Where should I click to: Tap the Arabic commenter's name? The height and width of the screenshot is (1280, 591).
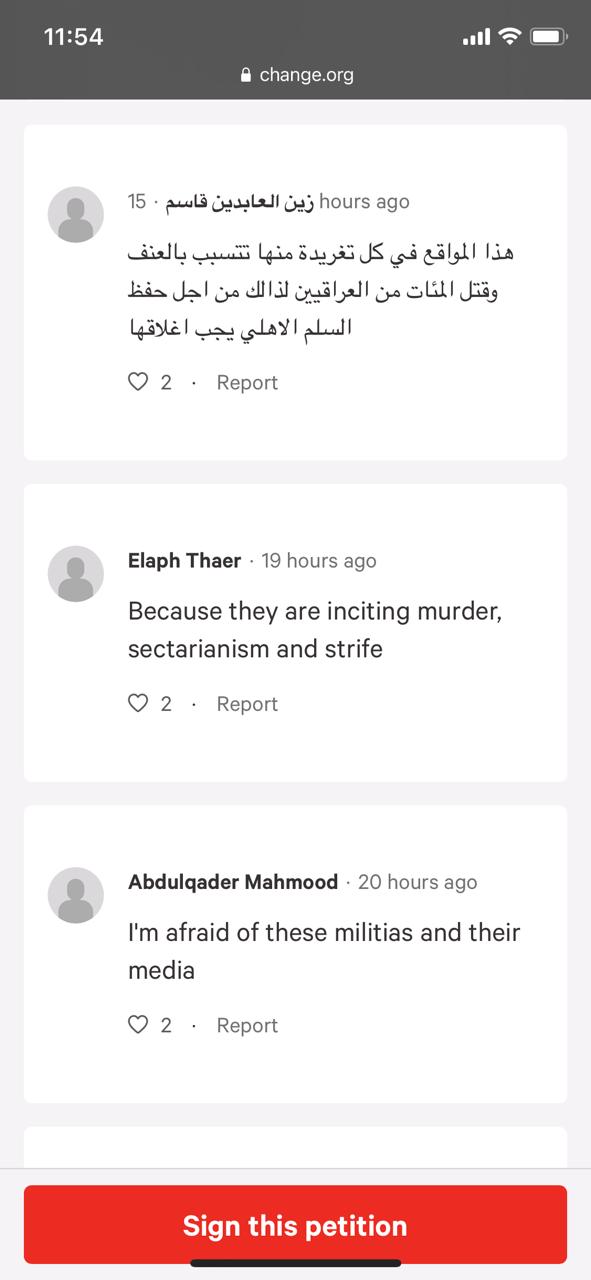click(239, 202)
